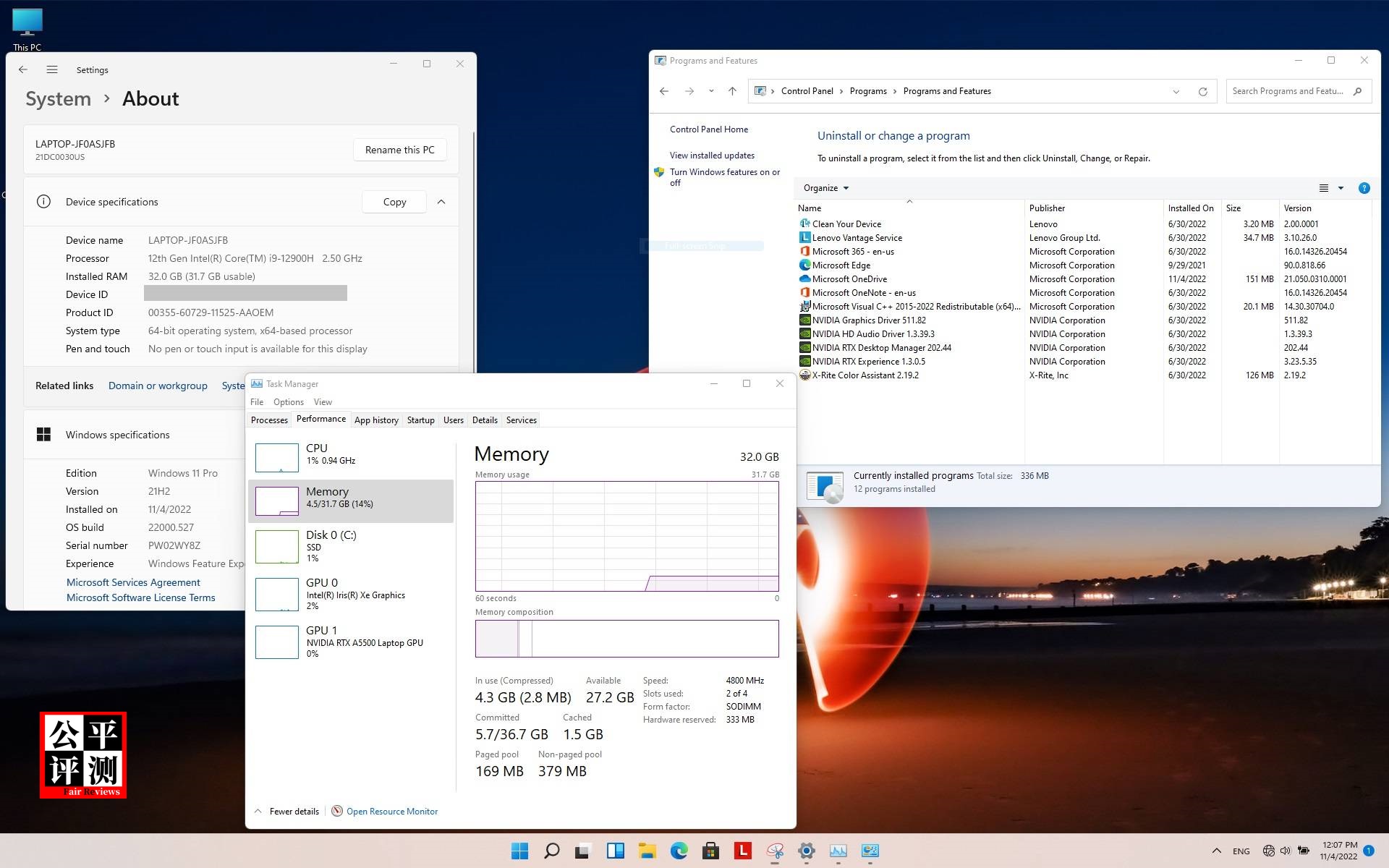This screenshot has height=868, width=1389.
Task: Launch Microsoft Edge from the taskbar
Action: point(679,851)
